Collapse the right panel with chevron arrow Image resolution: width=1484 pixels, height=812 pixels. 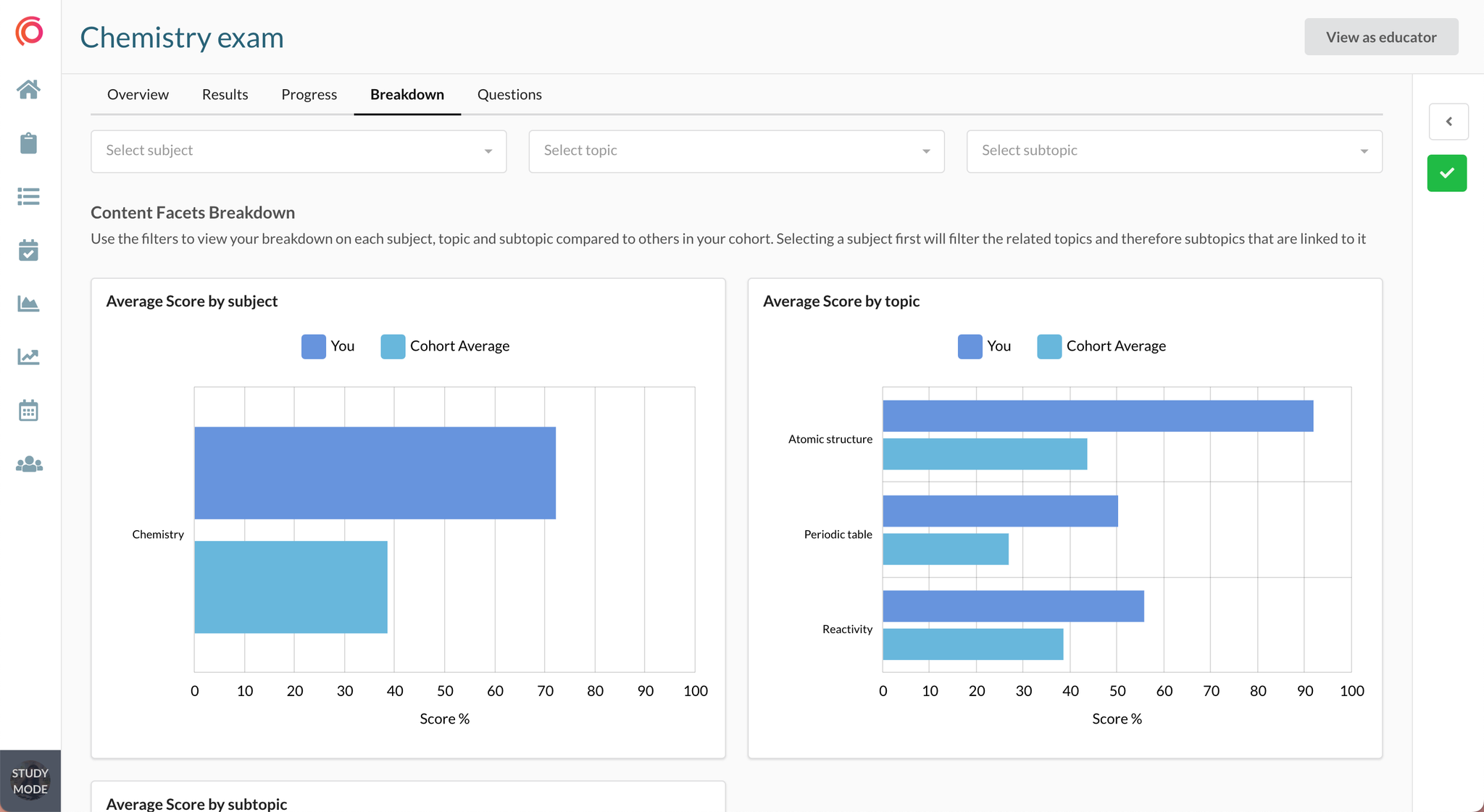coord(1448,122)
